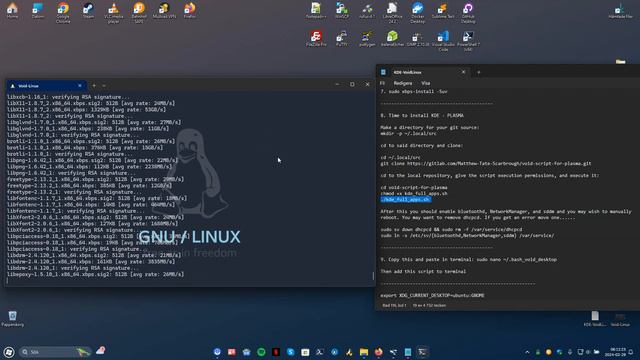Image resolution: width=640 pixels, height=360 pixels.
Task: Launch GitHub Desktop shortcut
Action: [468, 13]
